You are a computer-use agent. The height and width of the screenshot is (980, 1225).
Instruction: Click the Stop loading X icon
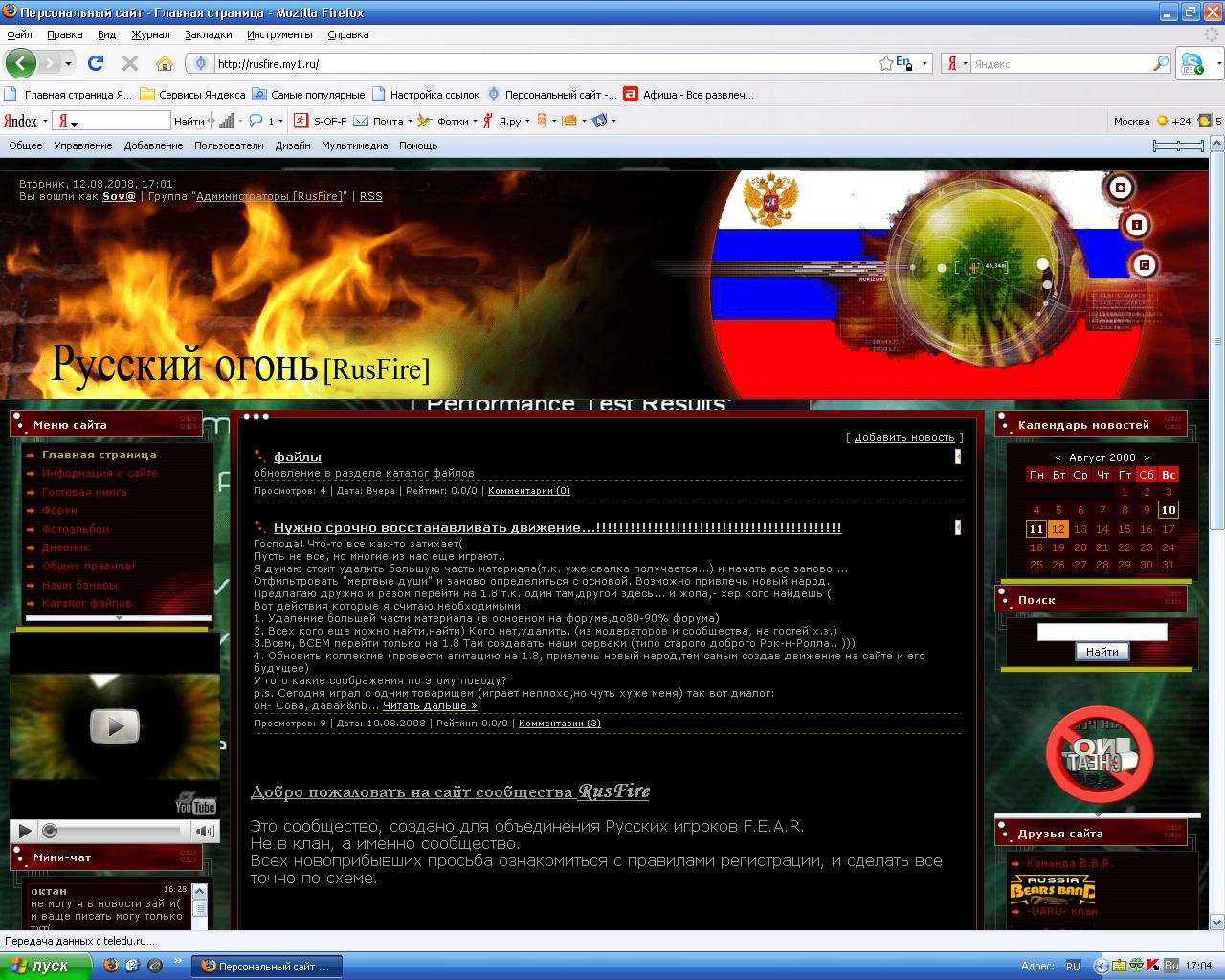(130, 63)
